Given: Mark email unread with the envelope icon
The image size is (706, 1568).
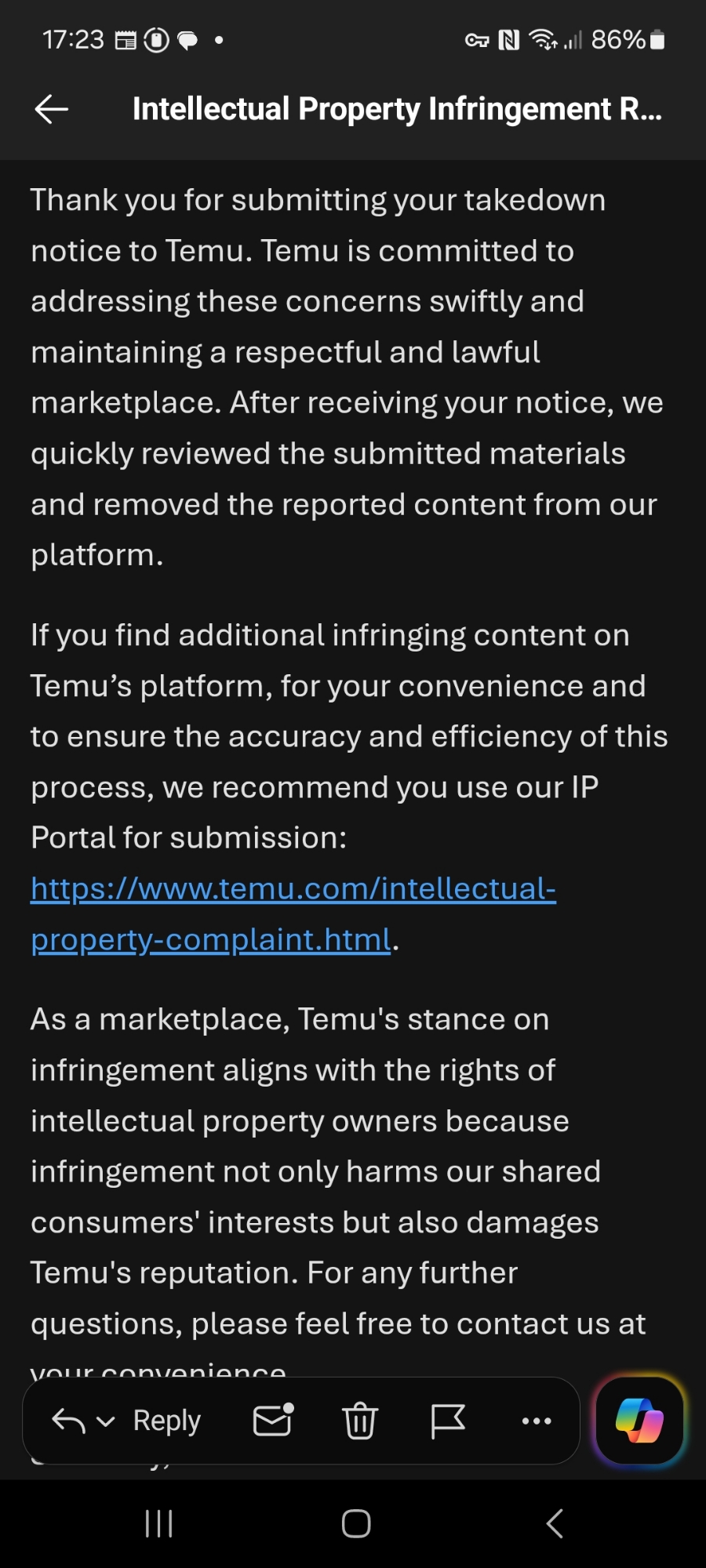Looking at the screenshot, I should tap(273, 1420).
